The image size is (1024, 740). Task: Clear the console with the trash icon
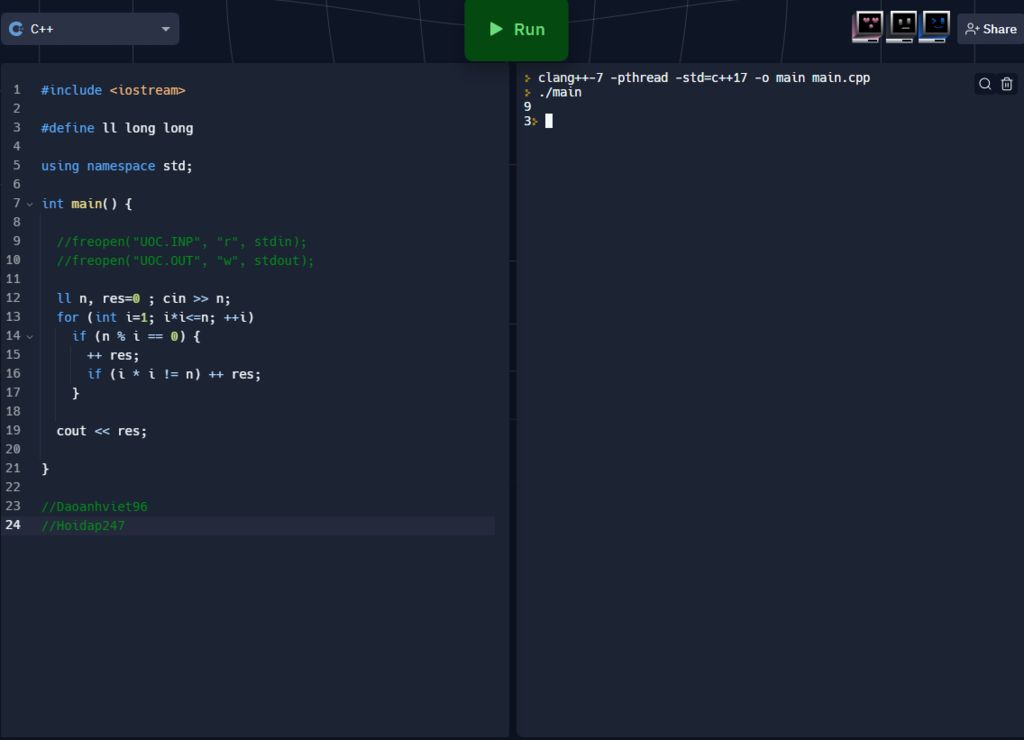point(1007,84)
